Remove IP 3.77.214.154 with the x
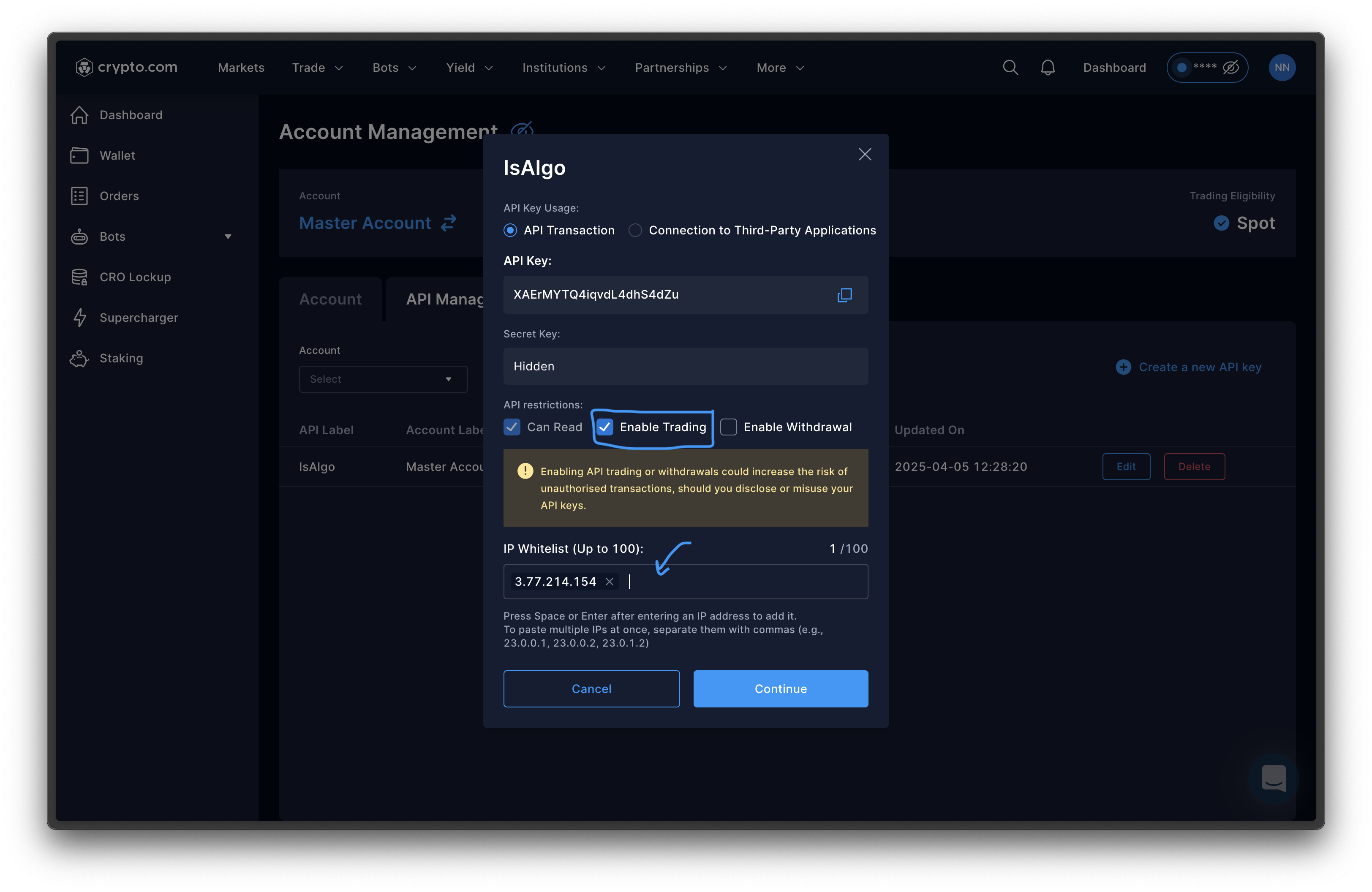 tap(609, 582)
